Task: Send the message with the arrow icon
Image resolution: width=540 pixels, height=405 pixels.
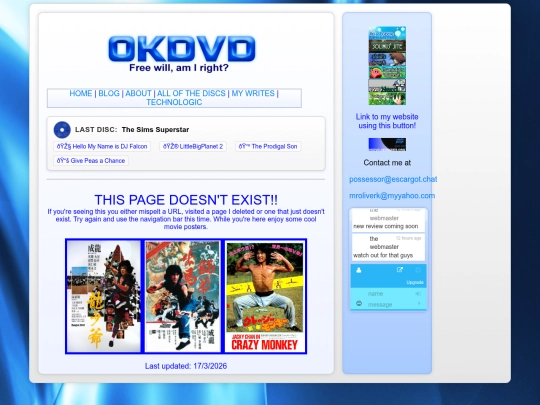Action: pos(419,303)
